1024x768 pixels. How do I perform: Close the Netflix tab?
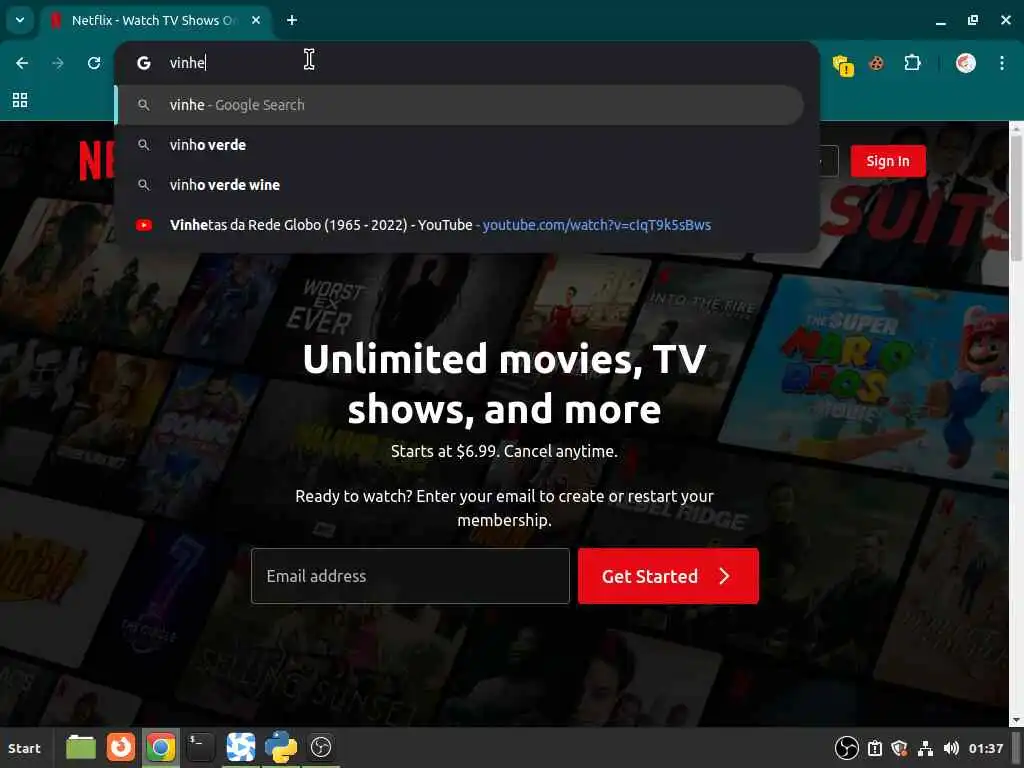(256, 20)
